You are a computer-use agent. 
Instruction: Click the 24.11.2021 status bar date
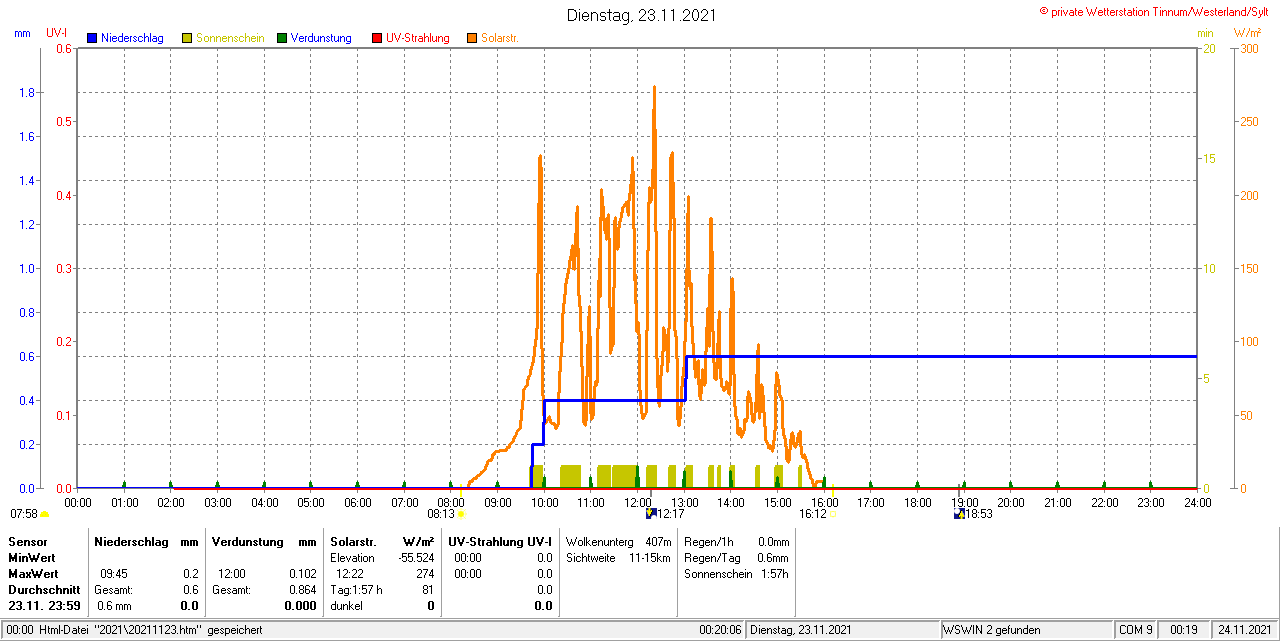coord(1244,630)
